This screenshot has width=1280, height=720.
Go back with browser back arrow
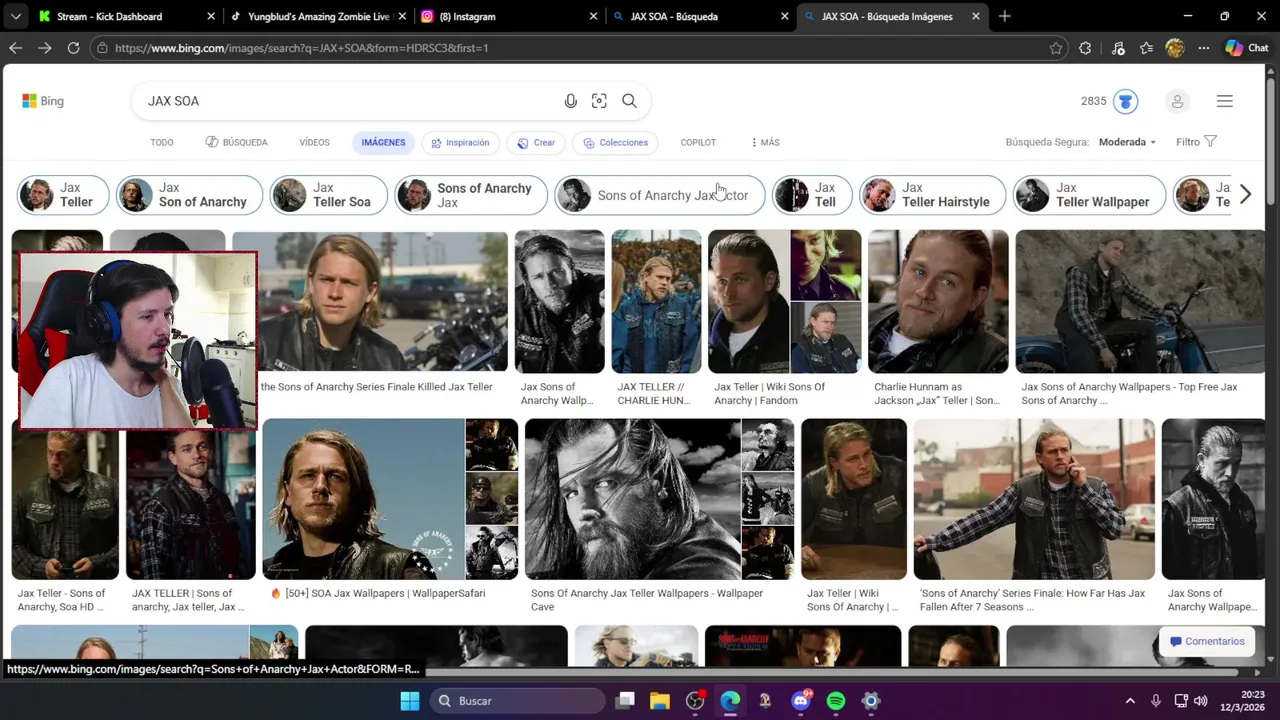point(16,47)
